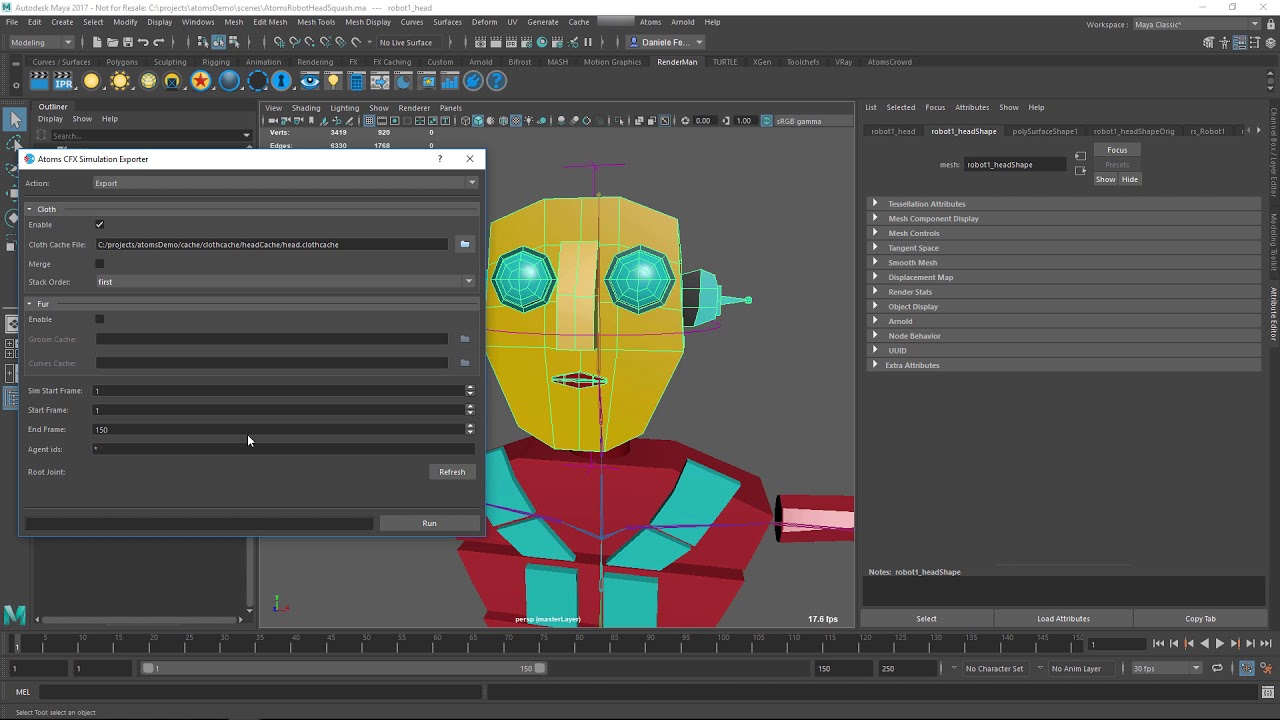Click the range slider start handle
Viewport: 1280px width, 720px height.
tap(148, 668)
